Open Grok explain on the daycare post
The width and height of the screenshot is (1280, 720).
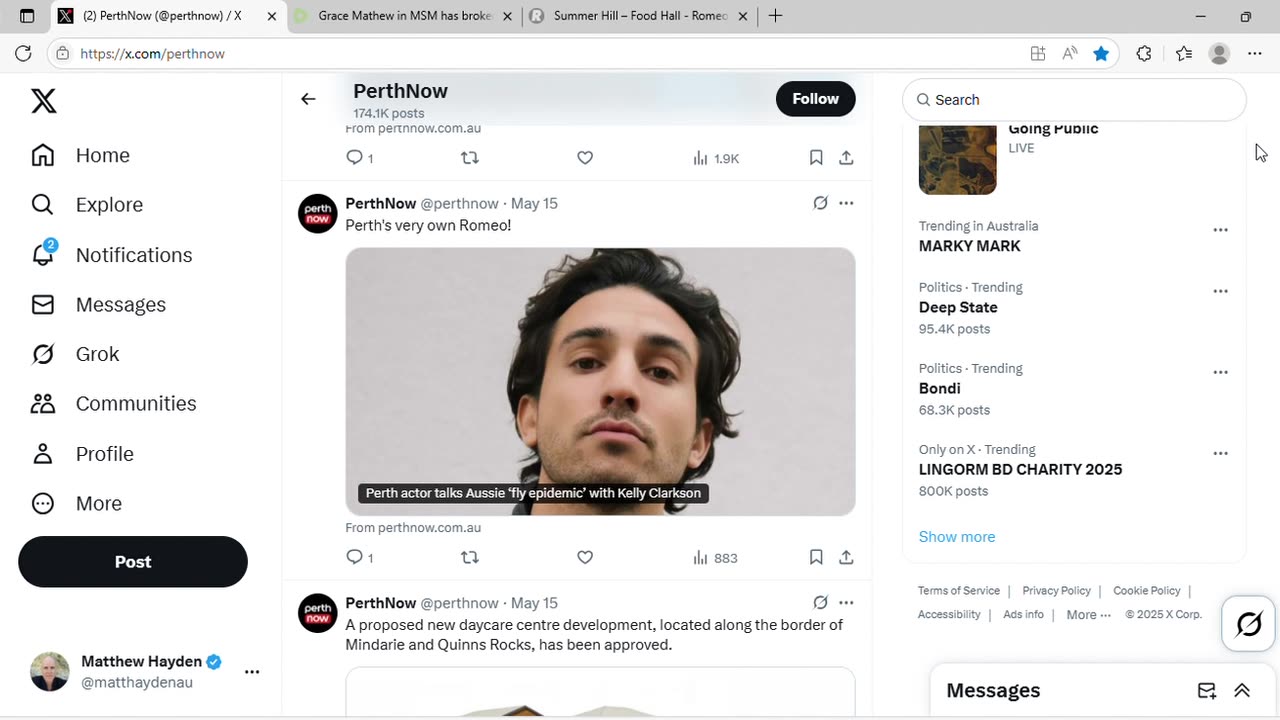click(x=820, y=603)
